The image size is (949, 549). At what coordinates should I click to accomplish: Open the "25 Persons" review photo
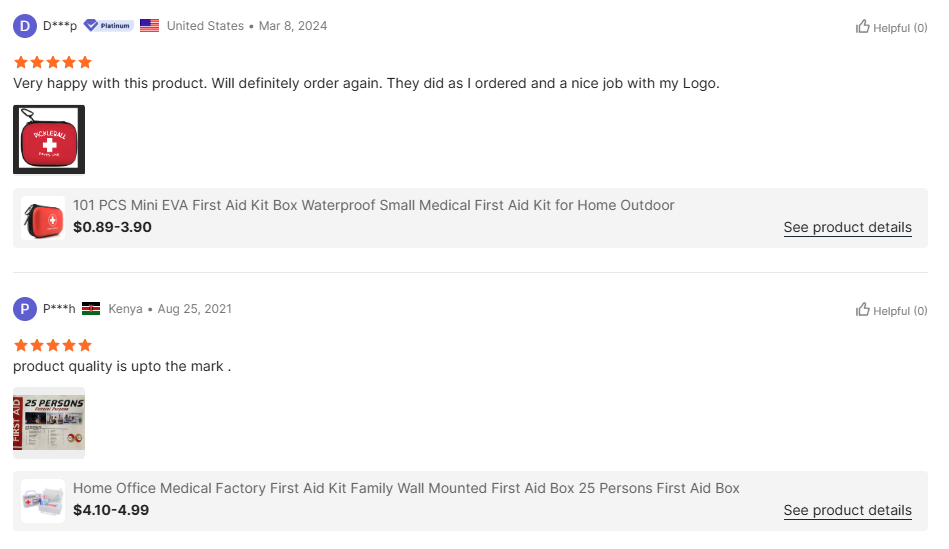tap(49, 422)
